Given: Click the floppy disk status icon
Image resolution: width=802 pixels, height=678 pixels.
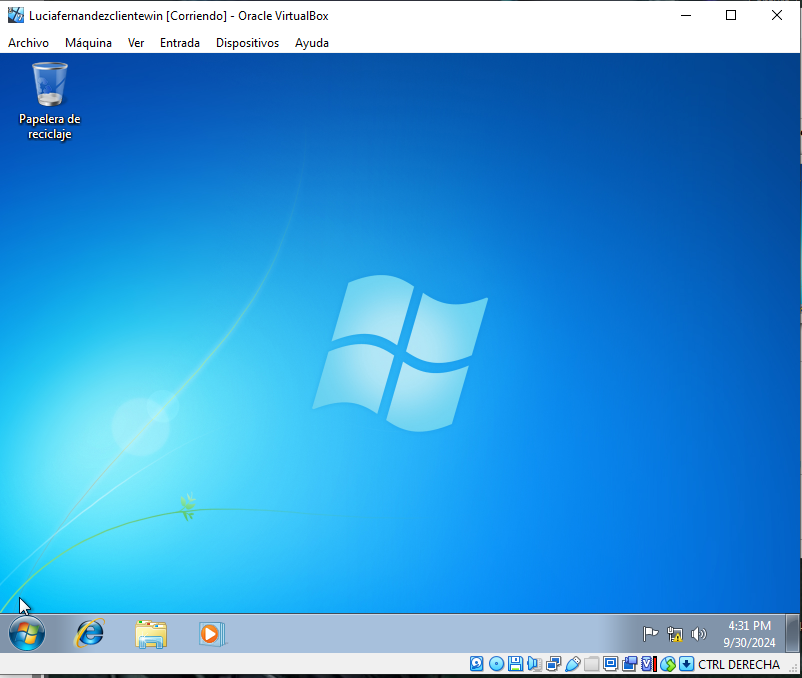Looking at the screenshot, I should coord(515,664).
